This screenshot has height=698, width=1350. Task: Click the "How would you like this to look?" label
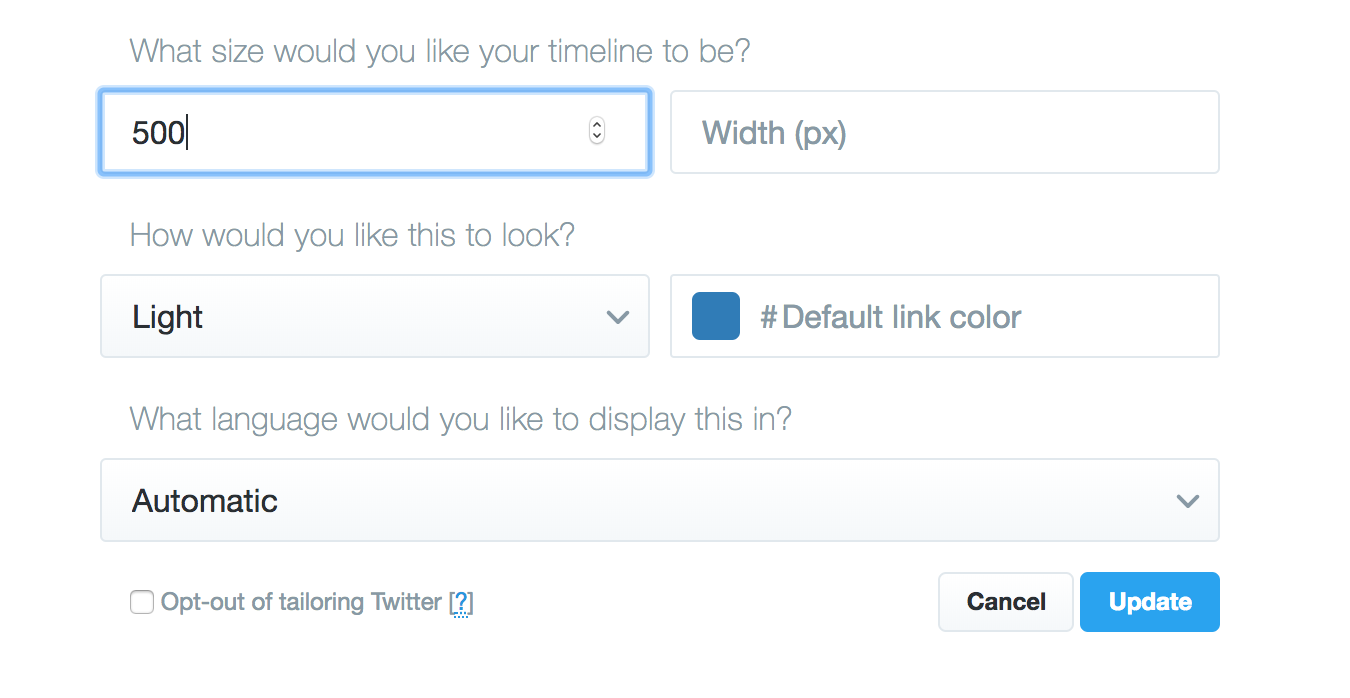(x=352, y=235)
